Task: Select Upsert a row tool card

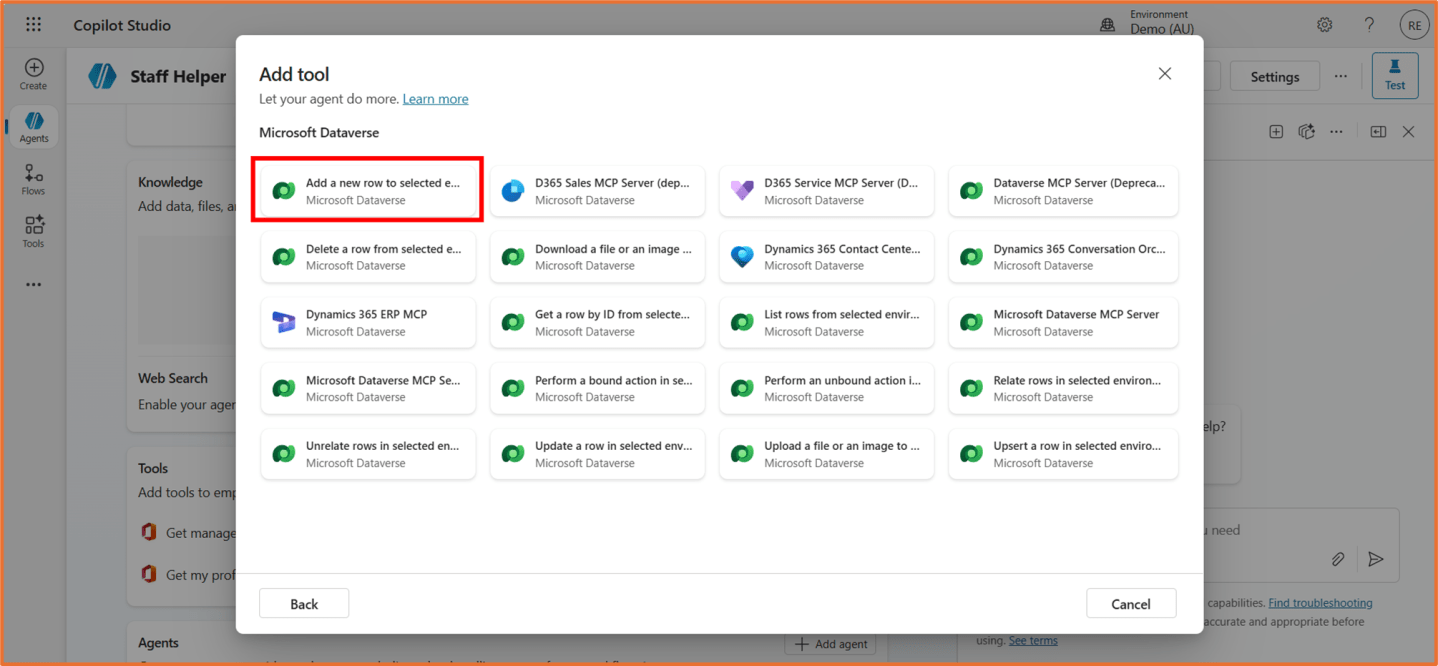Action: 1063,454
